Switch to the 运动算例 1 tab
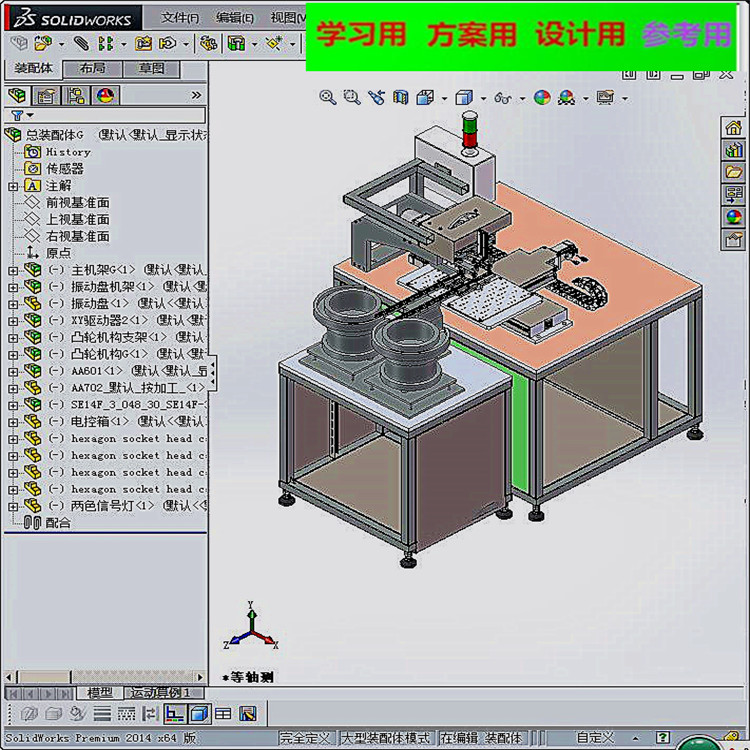 164,692
